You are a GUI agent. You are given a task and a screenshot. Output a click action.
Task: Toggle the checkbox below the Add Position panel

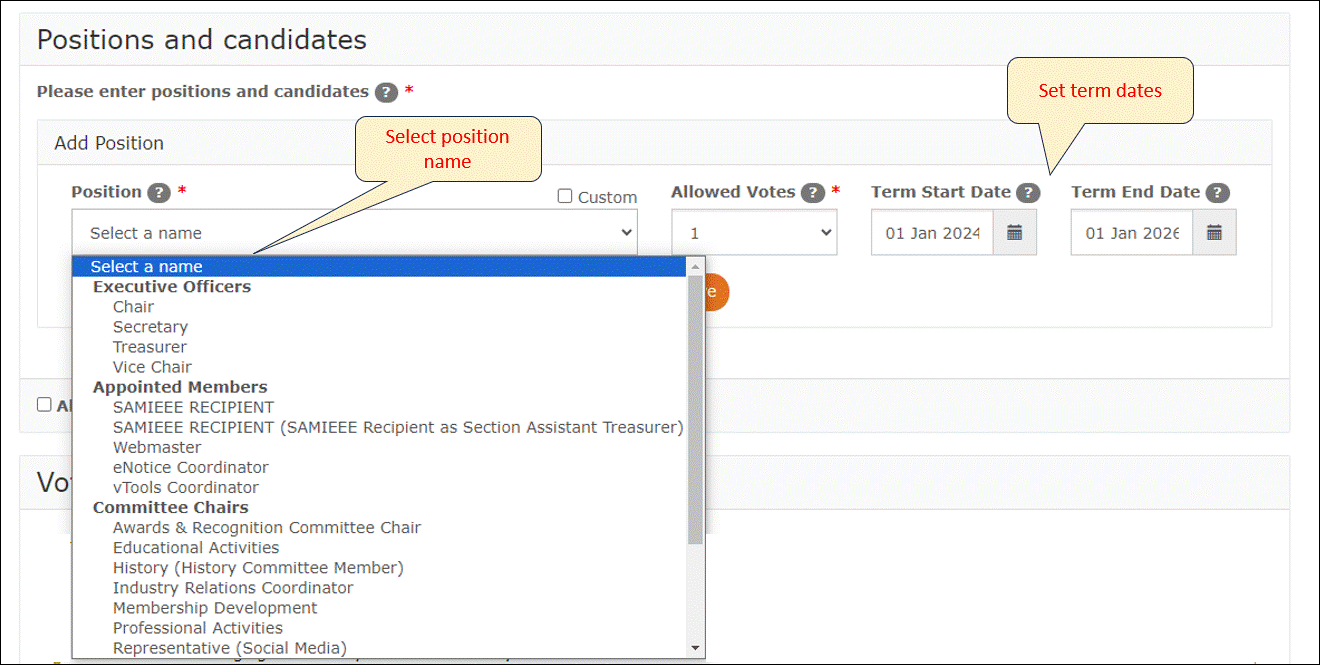tap(44, 405)
